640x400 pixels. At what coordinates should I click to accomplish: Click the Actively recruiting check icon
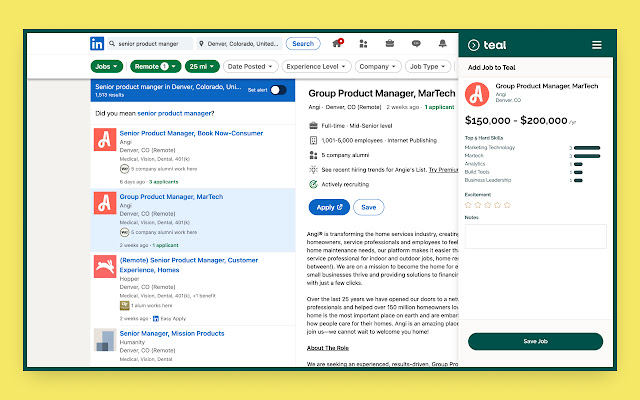[313, 184]
